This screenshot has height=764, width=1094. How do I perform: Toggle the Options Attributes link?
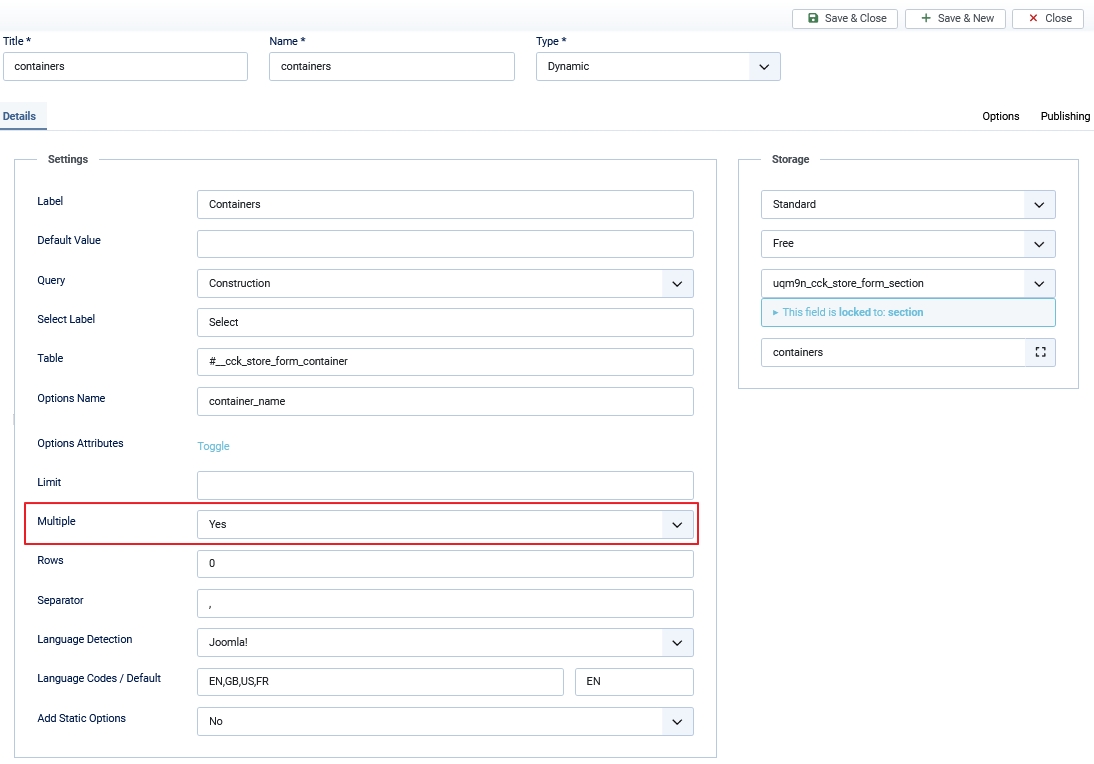213,446
